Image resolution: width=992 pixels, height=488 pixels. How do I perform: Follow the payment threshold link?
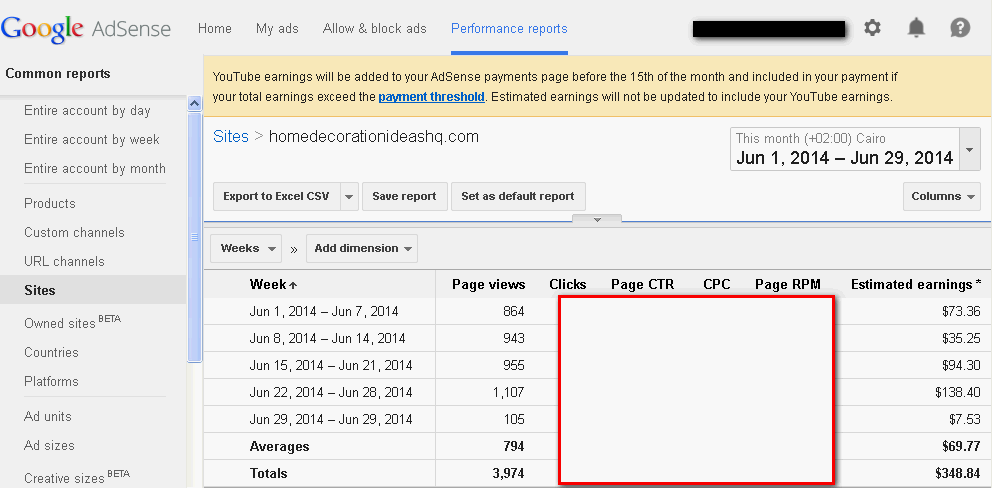click(x=431, y=97)
